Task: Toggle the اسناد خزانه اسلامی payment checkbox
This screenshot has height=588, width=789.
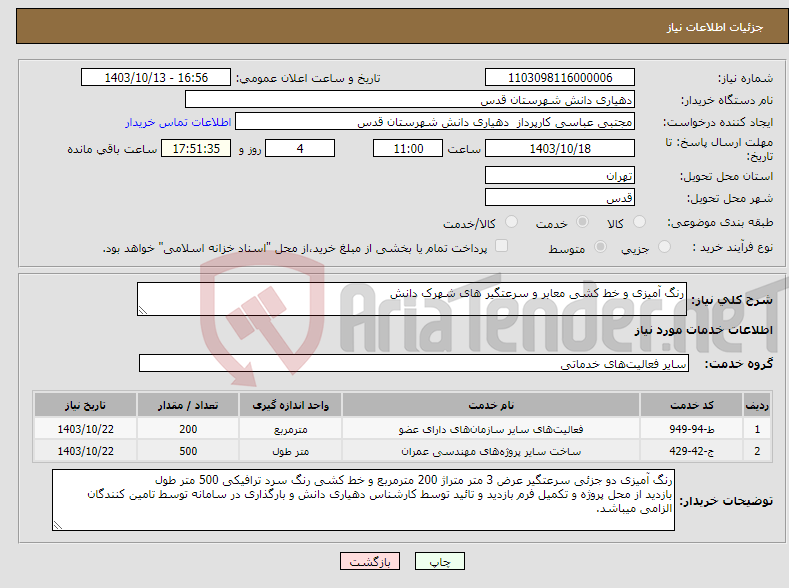Action: coord(501,246)
